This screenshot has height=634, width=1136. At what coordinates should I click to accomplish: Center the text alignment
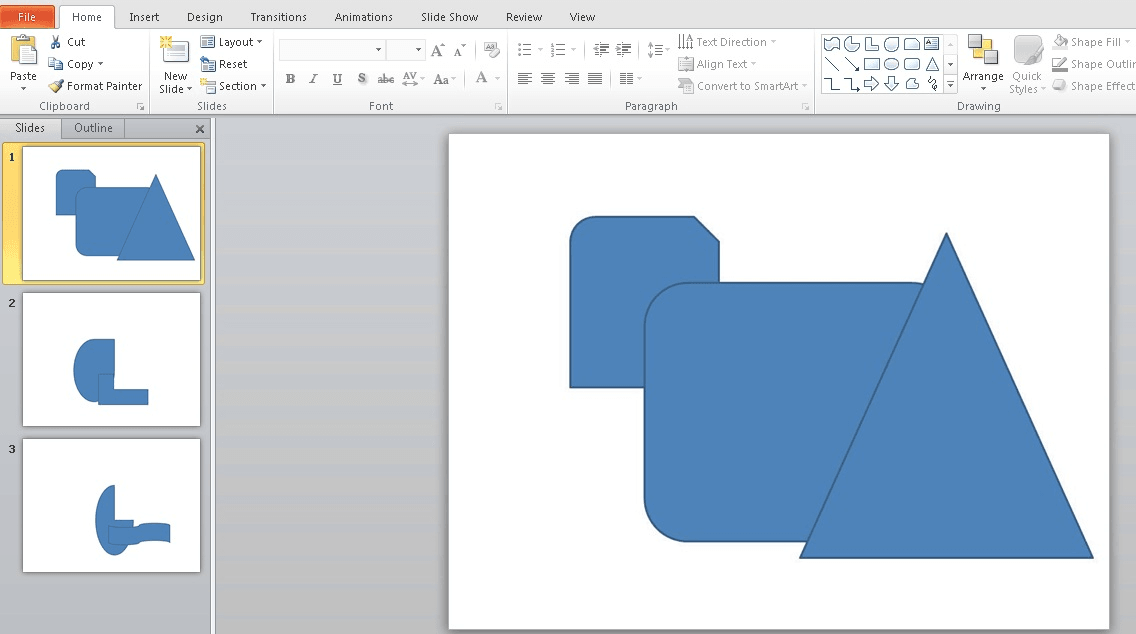tap(548, 79)
